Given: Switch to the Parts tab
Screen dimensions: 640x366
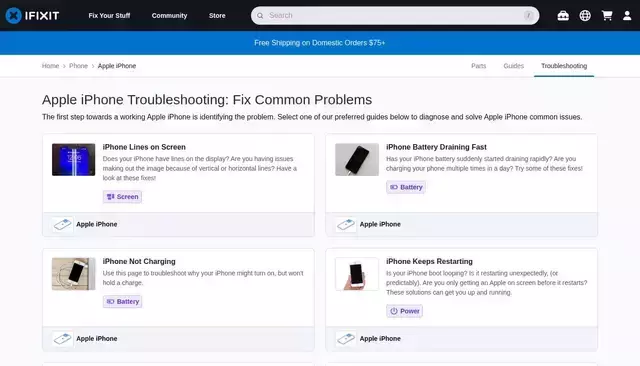Looking at the screenshot, I should coord(478,66).
